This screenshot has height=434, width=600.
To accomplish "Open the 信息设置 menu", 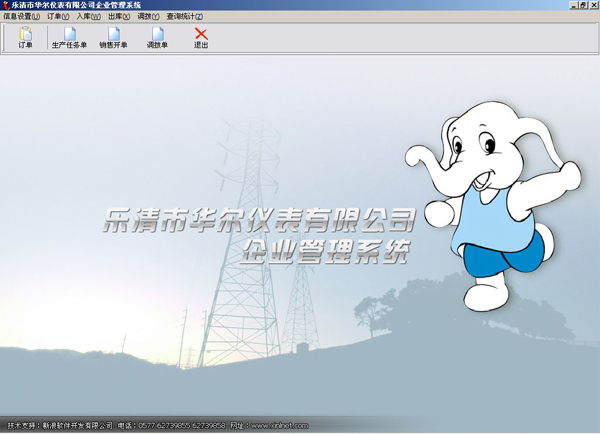I will point(21,17).
